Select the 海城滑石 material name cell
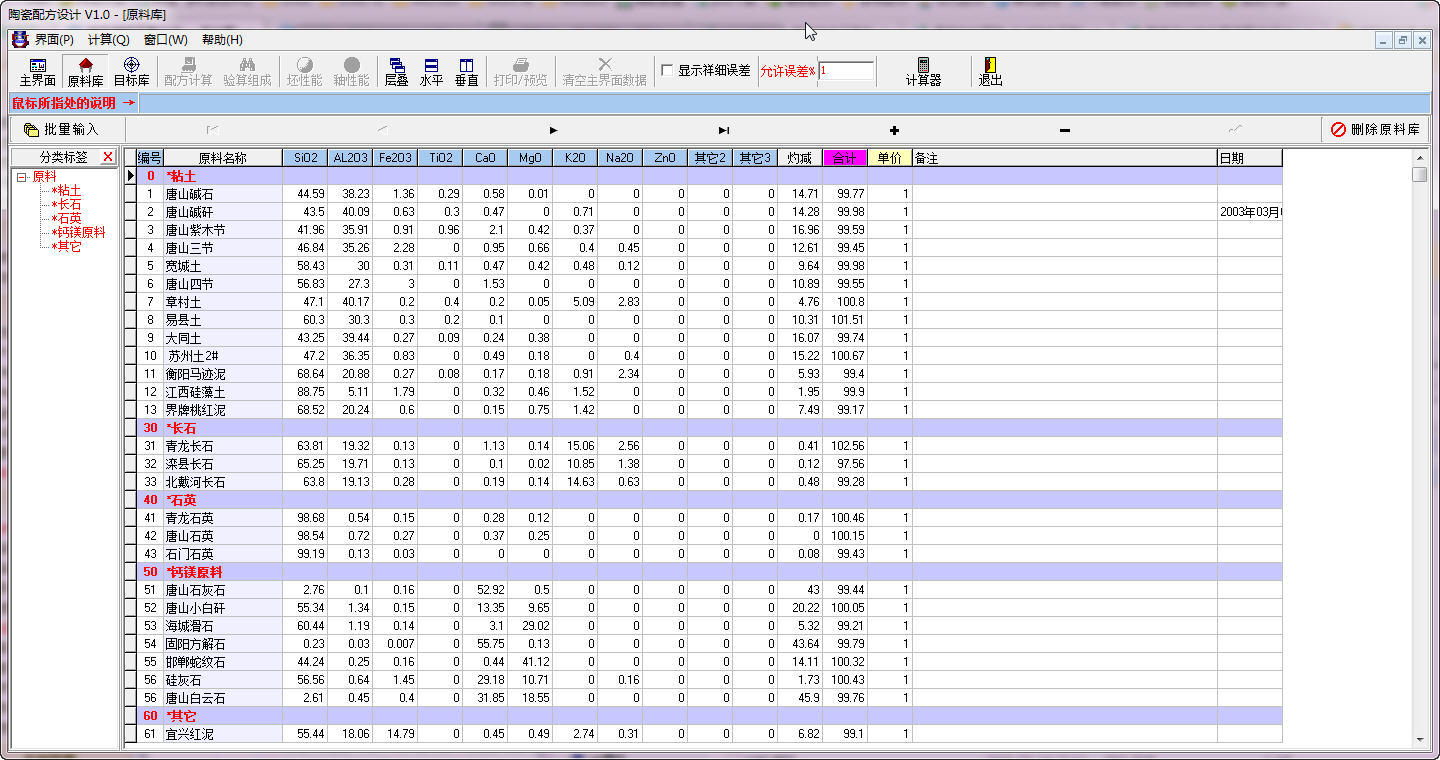This screenshot has width=1440, height=760. 223,626
